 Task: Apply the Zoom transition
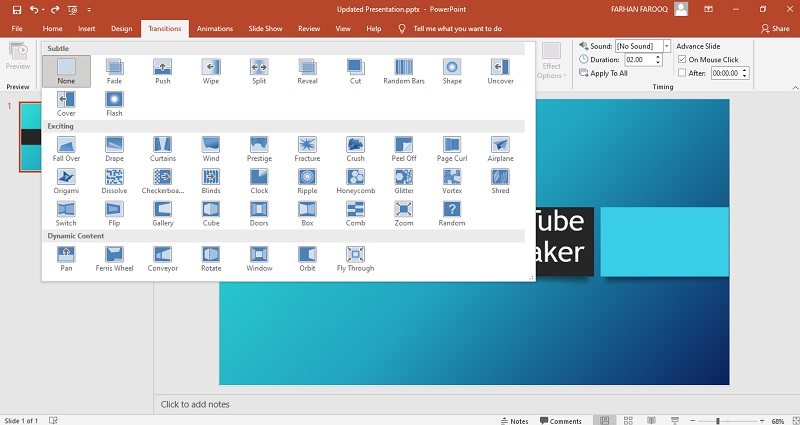coord(404,213)
